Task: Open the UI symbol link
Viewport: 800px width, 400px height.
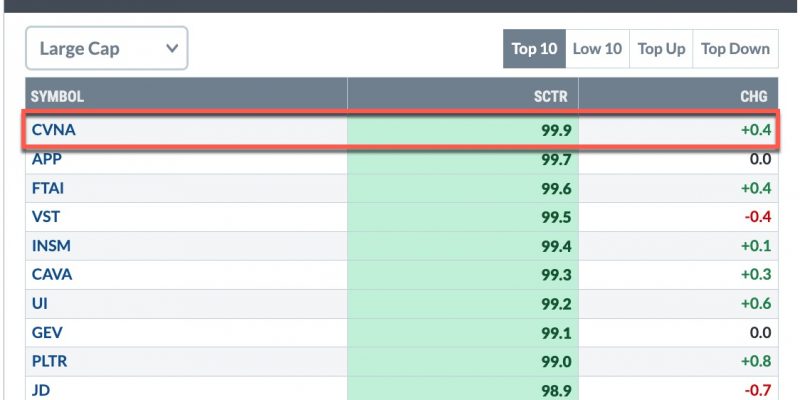Action: (39, 304)
